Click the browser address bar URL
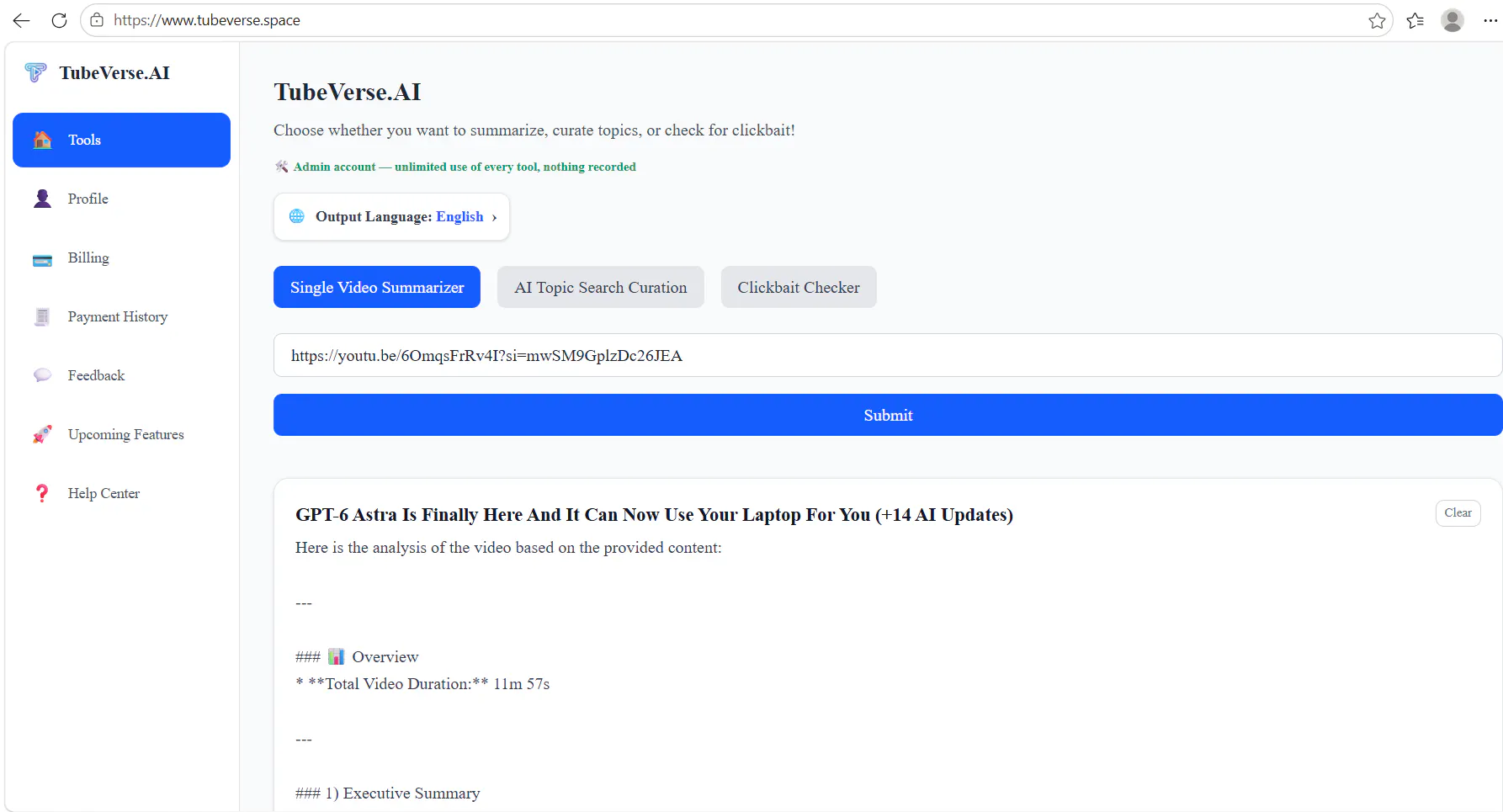 (x=207, y=20)
